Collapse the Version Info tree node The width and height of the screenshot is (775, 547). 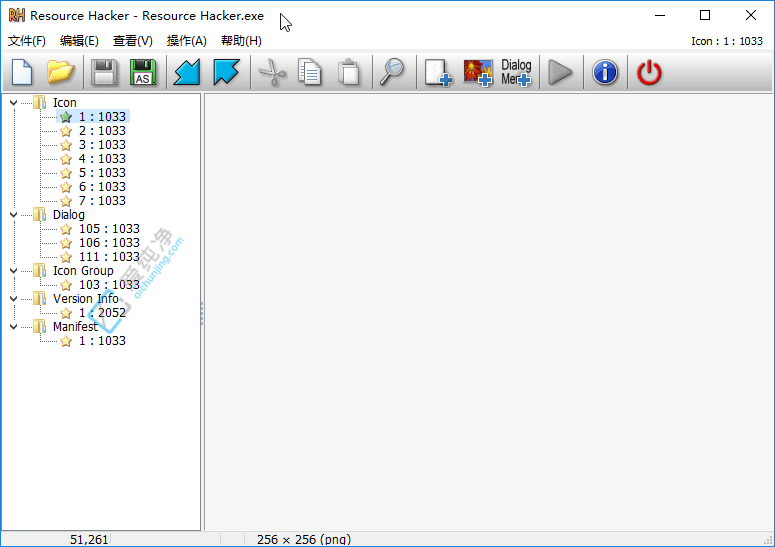pos(13,299)
